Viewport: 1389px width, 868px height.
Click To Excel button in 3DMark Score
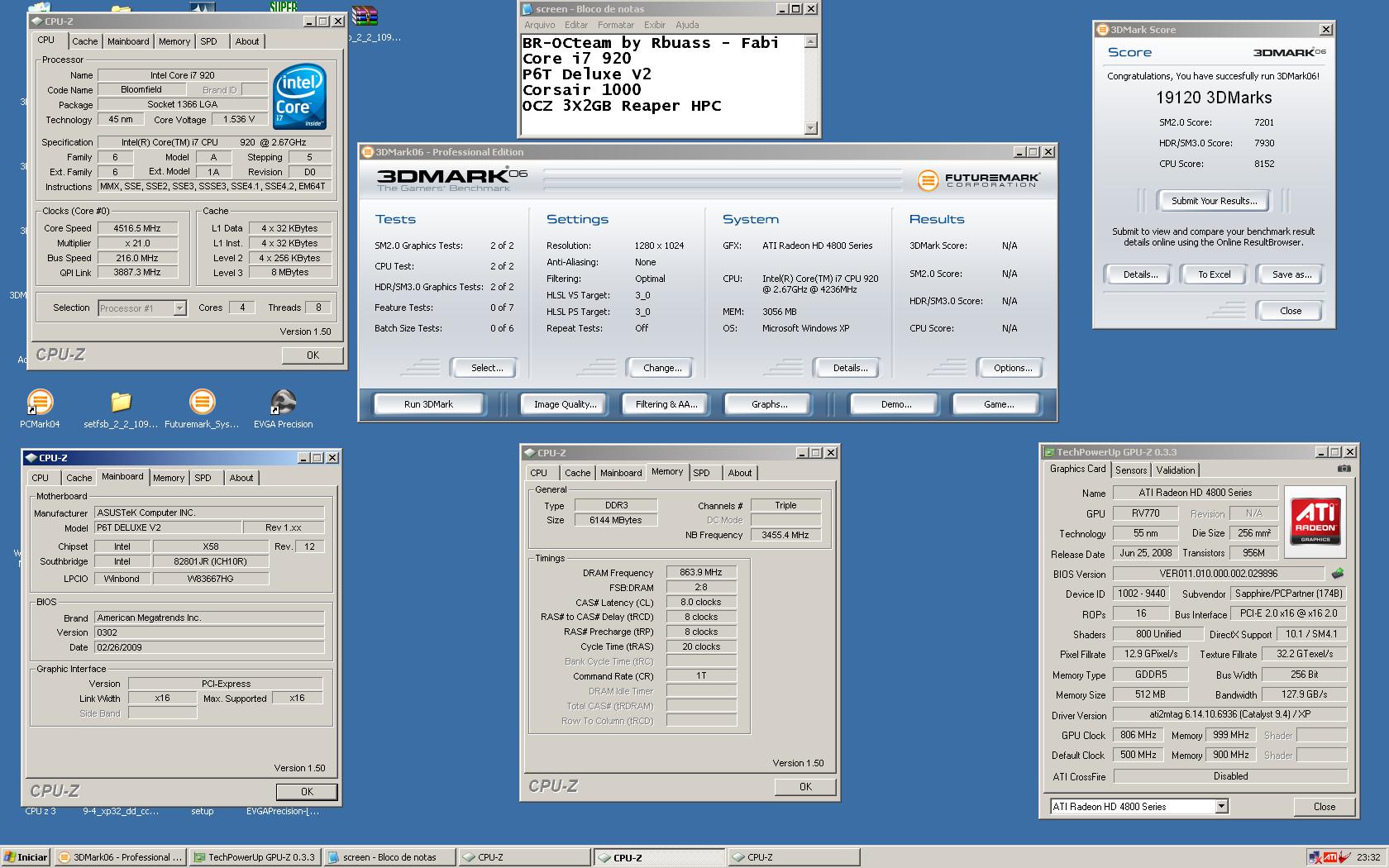(x=1214, y=274)
